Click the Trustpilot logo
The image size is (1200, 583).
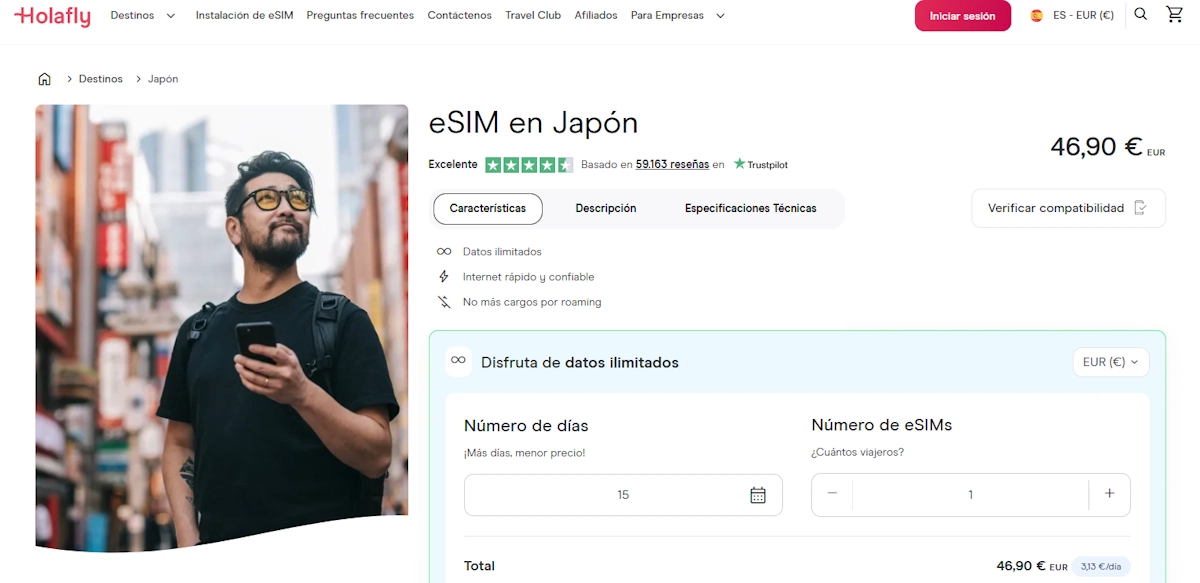[x=761, y=164]
